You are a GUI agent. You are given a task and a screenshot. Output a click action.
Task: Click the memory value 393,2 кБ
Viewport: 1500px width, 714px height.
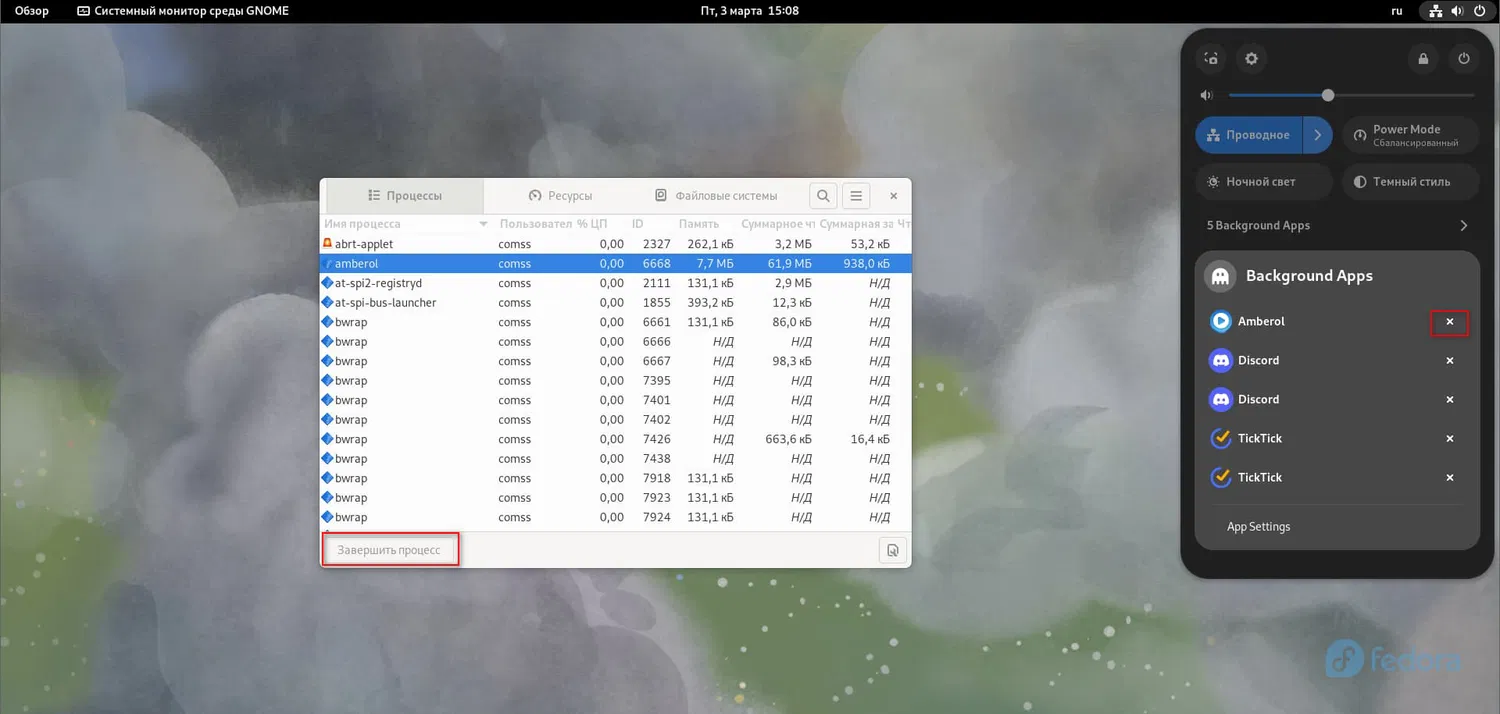[711, 303]
